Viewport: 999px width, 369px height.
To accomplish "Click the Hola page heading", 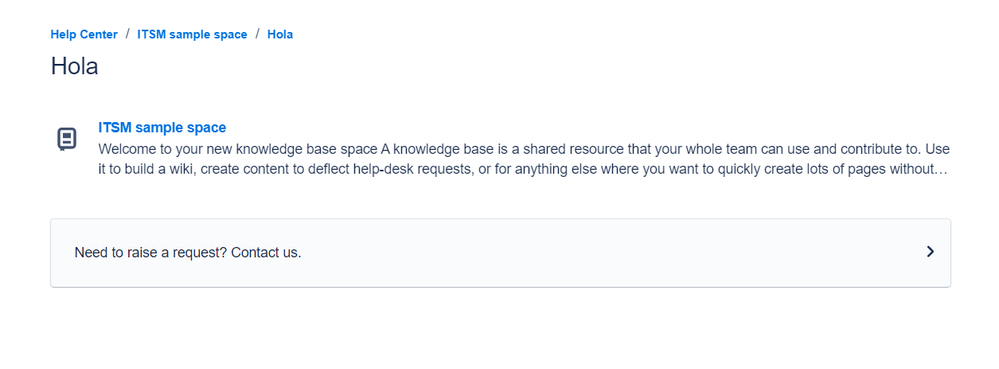I will tap(75, 66).
